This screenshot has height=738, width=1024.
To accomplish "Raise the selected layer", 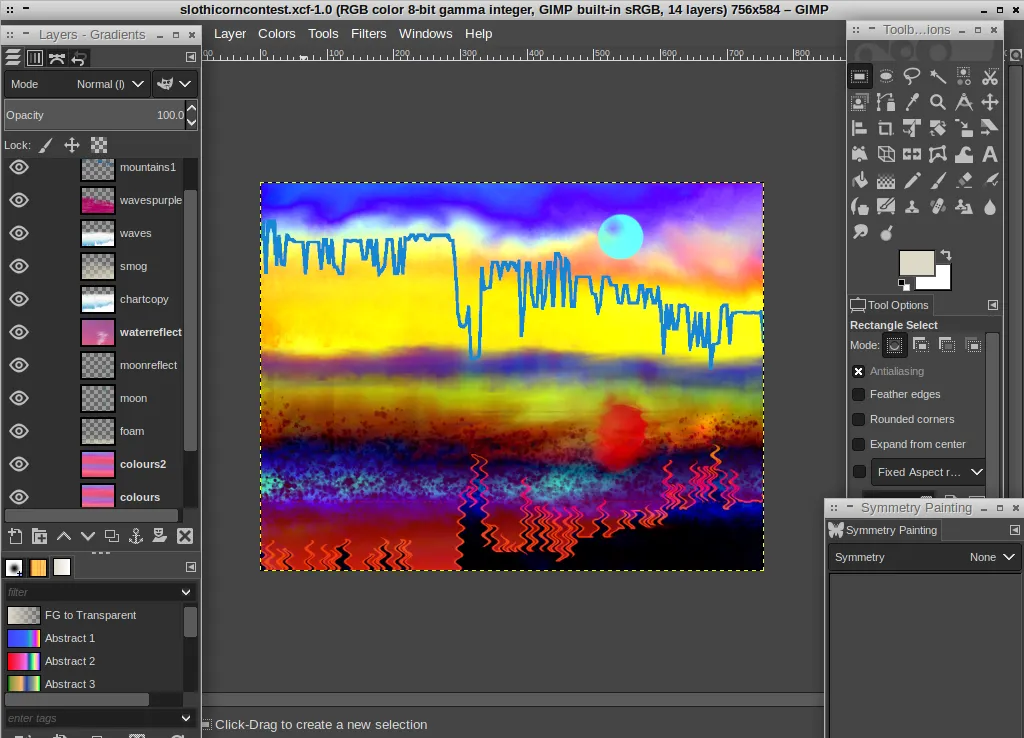I will 63,536.
